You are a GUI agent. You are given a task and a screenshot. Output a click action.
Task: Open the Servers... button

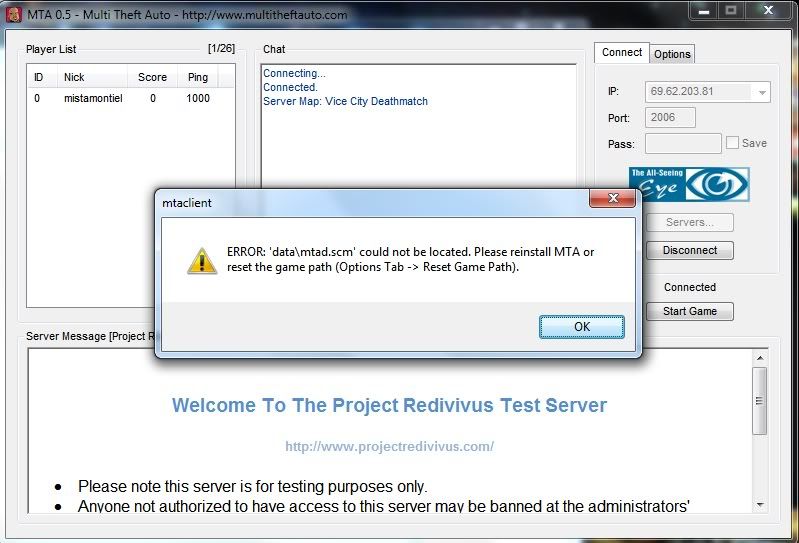(x=689, y=223)
